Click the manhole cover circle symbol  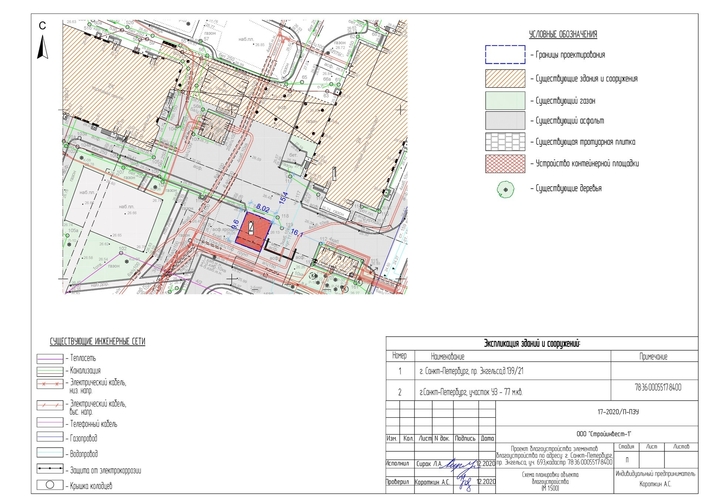[x=50, y=485]
